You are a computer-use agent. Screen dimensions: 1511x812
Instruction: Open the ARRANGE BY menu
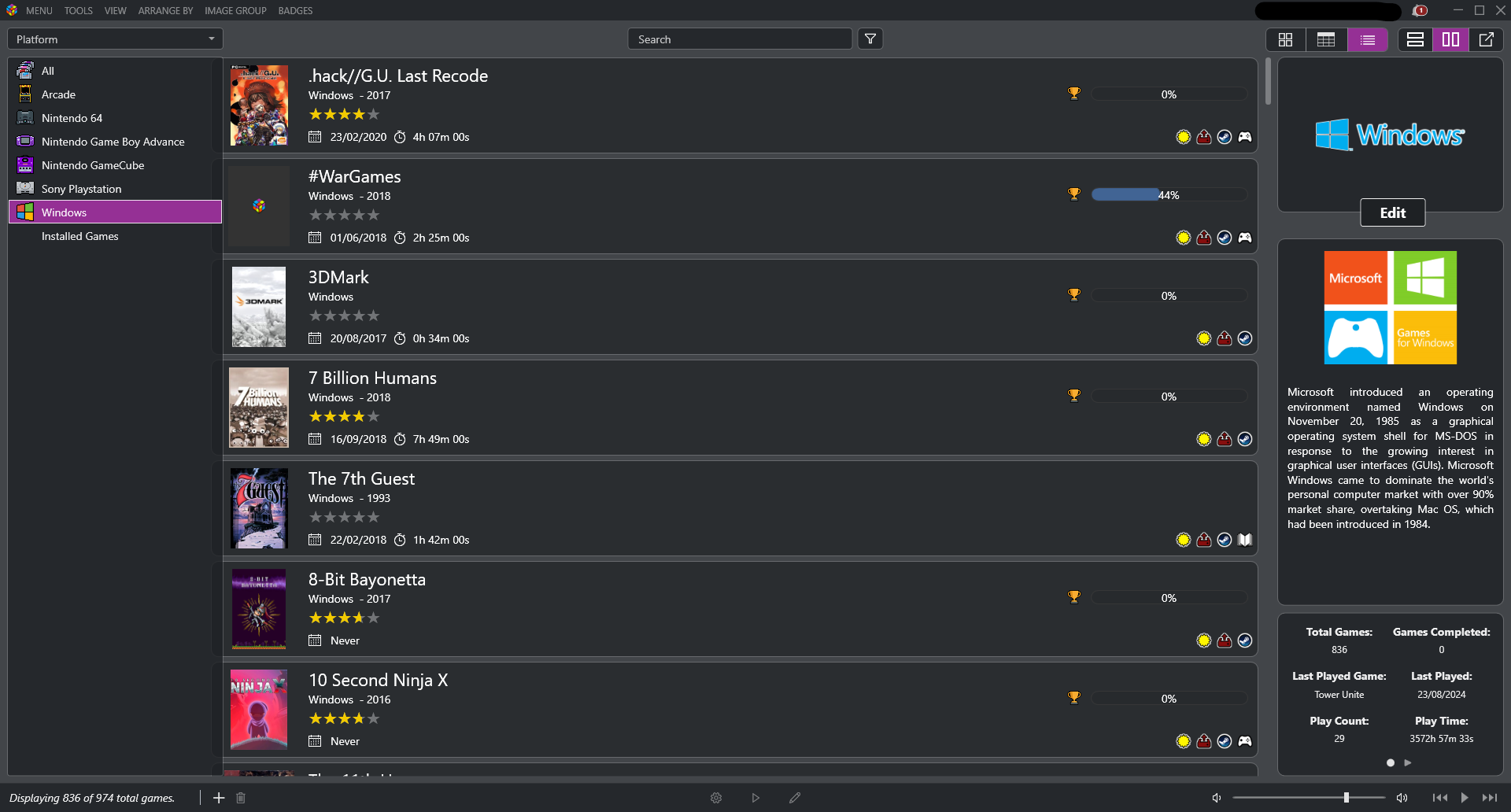[165, 10]
